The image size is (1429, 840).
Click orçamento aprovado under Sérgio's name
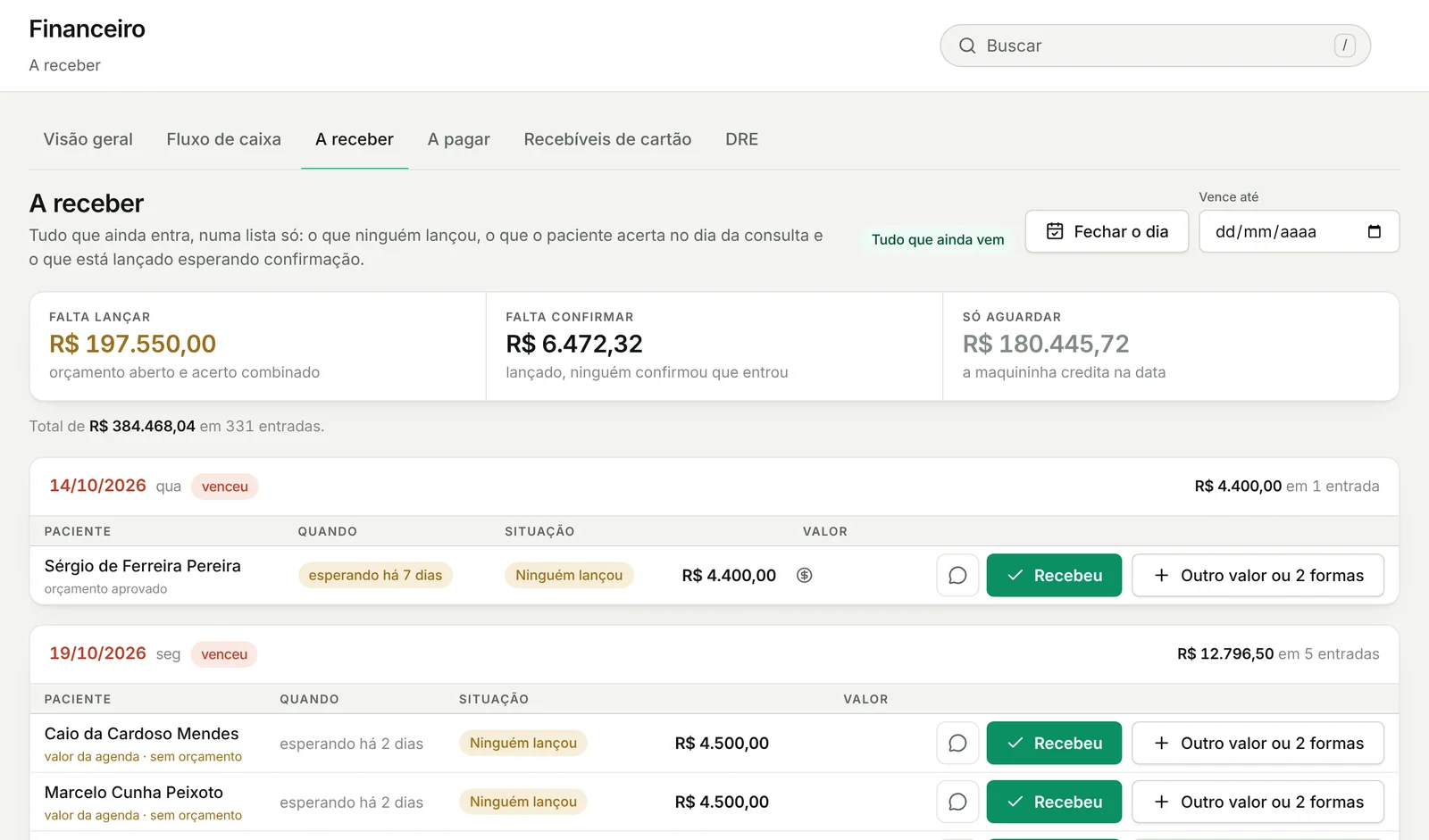click(x=106, y=589)
